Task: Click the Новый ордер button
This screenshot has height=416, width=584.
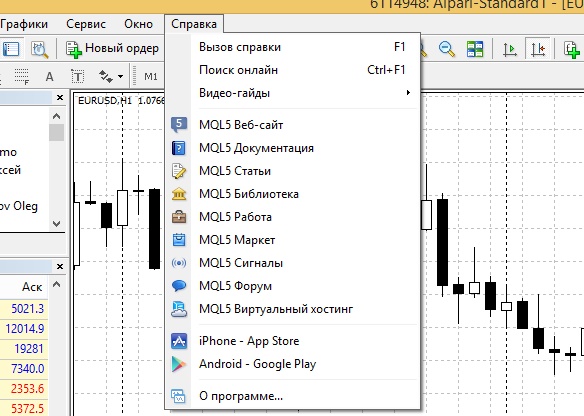Action: [112, 49]
